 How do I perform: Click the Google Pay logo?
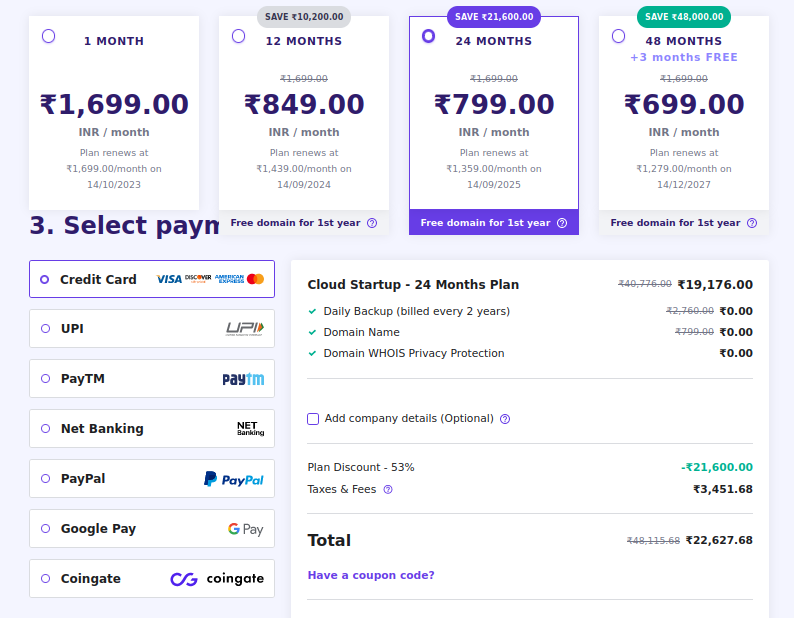(245, 529)
